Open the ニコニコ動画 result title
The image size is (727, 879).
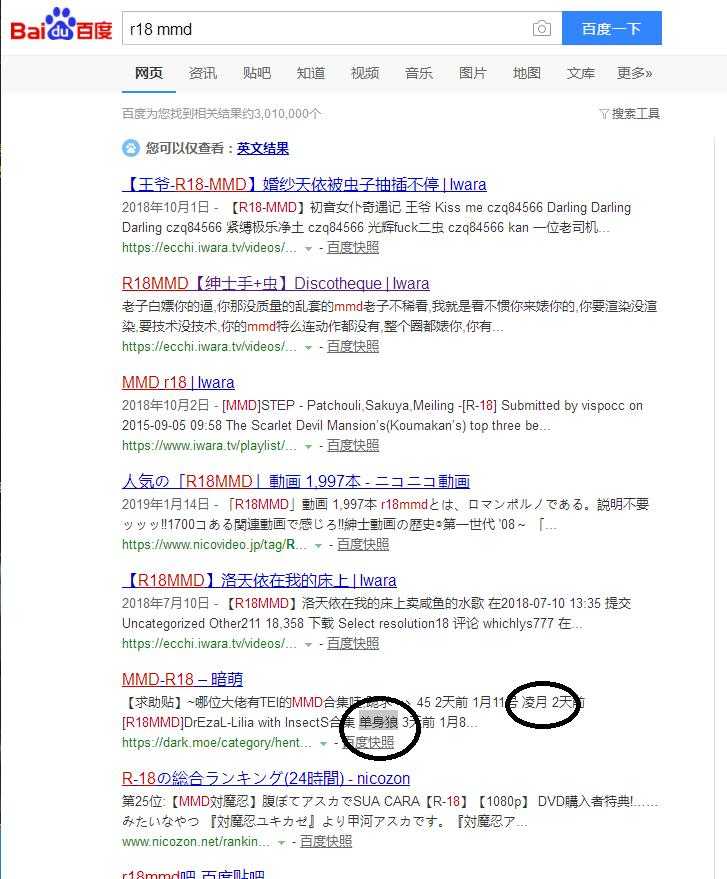click(296, 481)
